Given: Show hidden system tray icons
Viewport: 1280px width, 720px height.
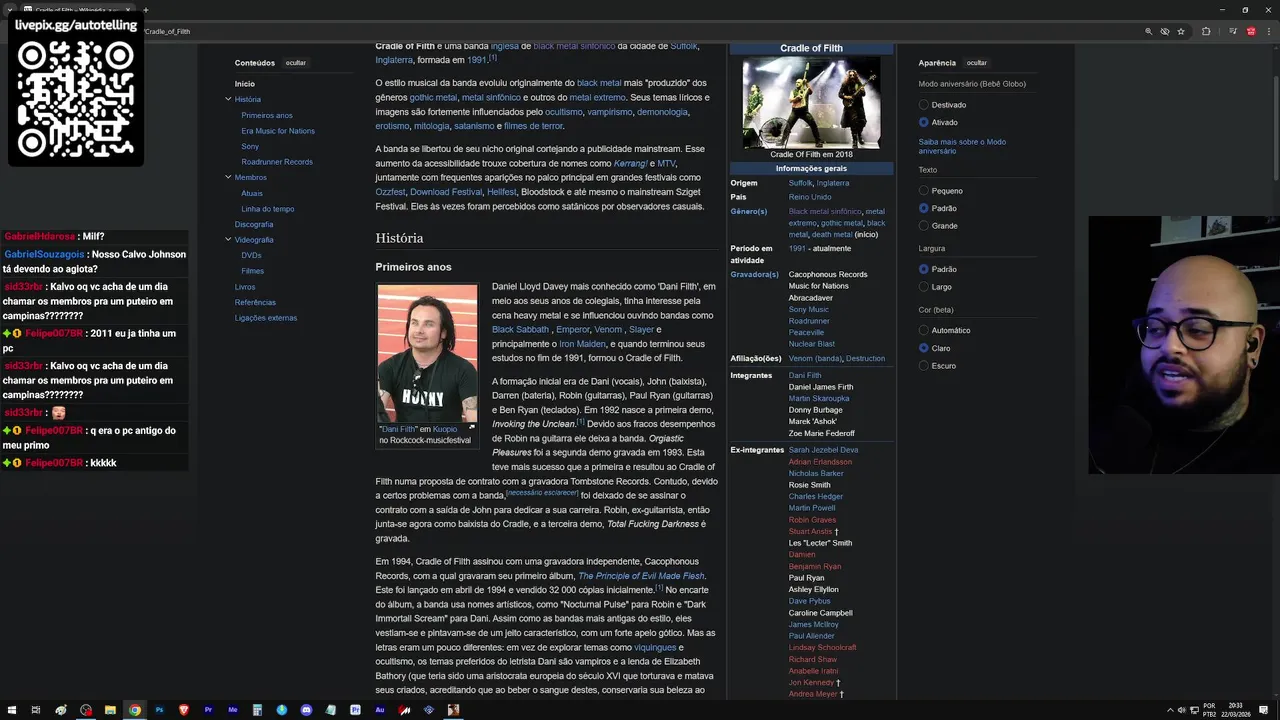Looking at the screenshot, I should 1171,710.
